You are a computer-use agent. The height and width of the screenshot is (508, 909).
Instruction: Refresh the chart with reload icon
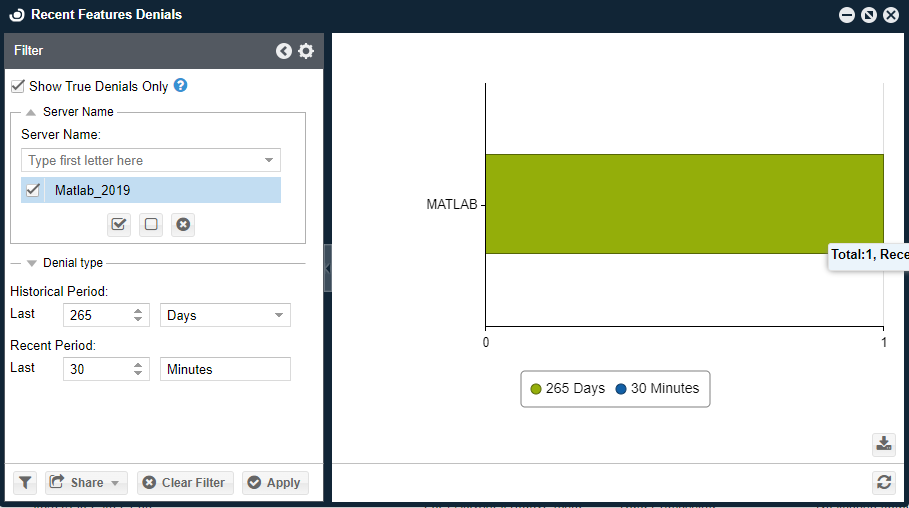point(883,483)
